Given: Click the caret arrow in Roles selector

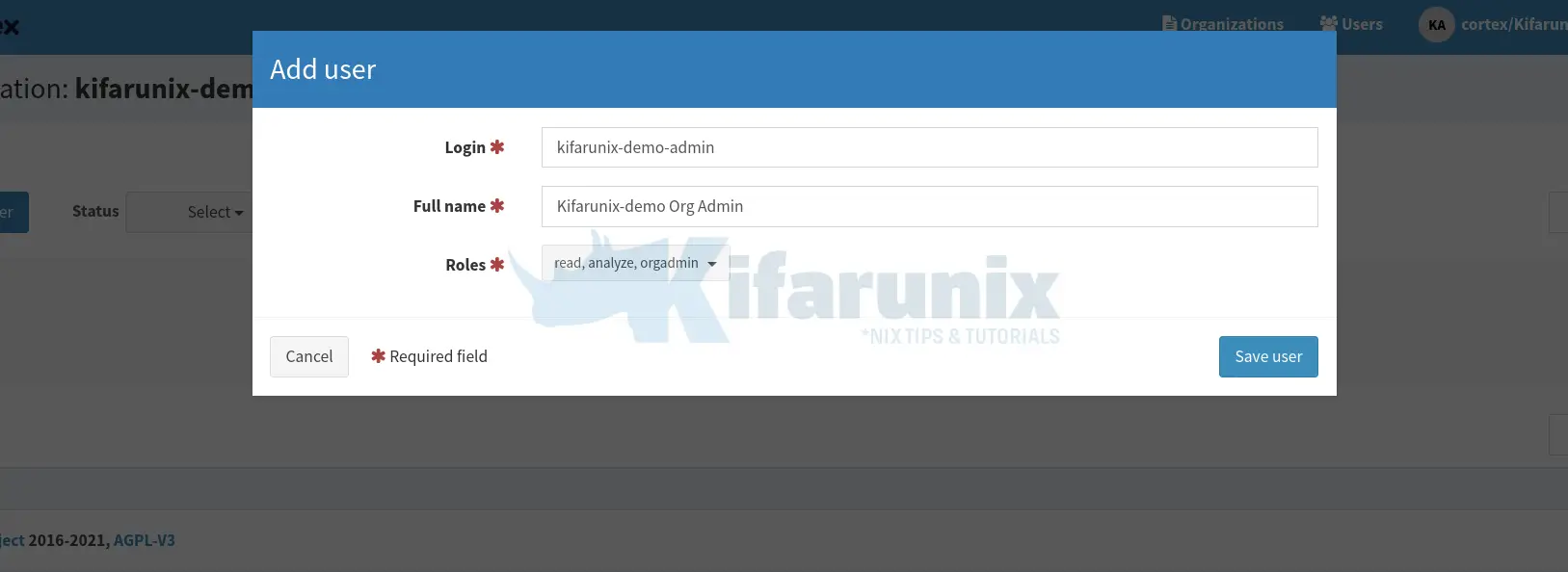Looking at the screenshot, I should [x=712, y=264].
